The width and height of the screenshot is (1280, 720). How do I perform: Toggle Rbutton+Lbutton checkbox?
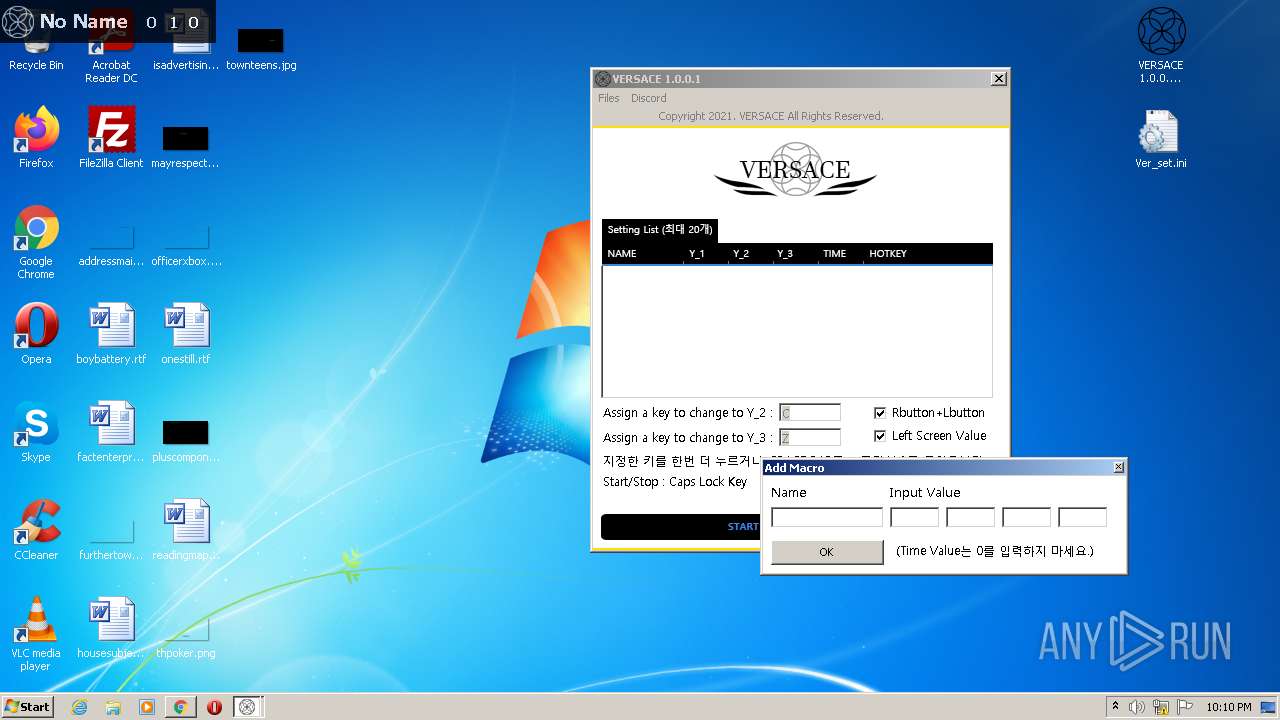click(880, 412)
